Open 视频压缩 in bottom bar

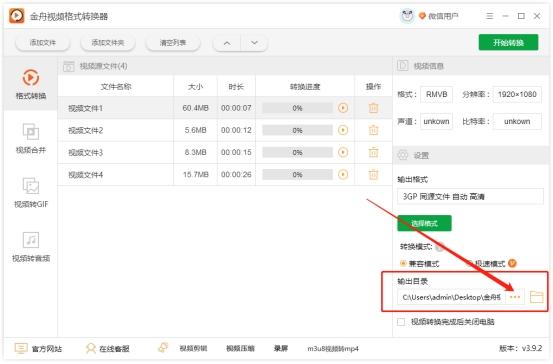pos(240,348)
